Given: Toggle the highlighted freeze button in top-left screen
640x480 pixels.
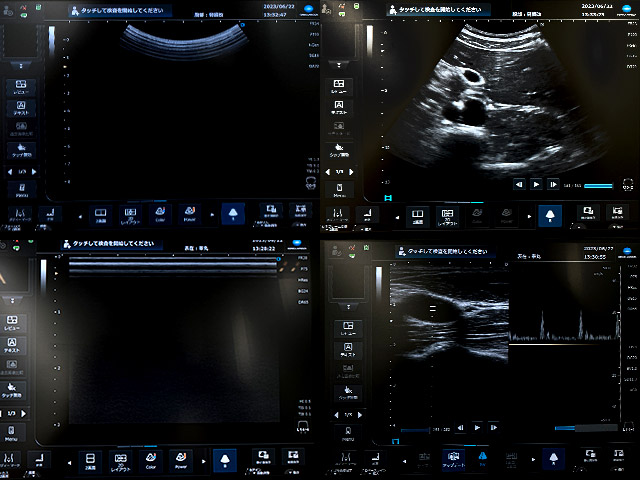Looking at the screenshot, I should (233, 213).
